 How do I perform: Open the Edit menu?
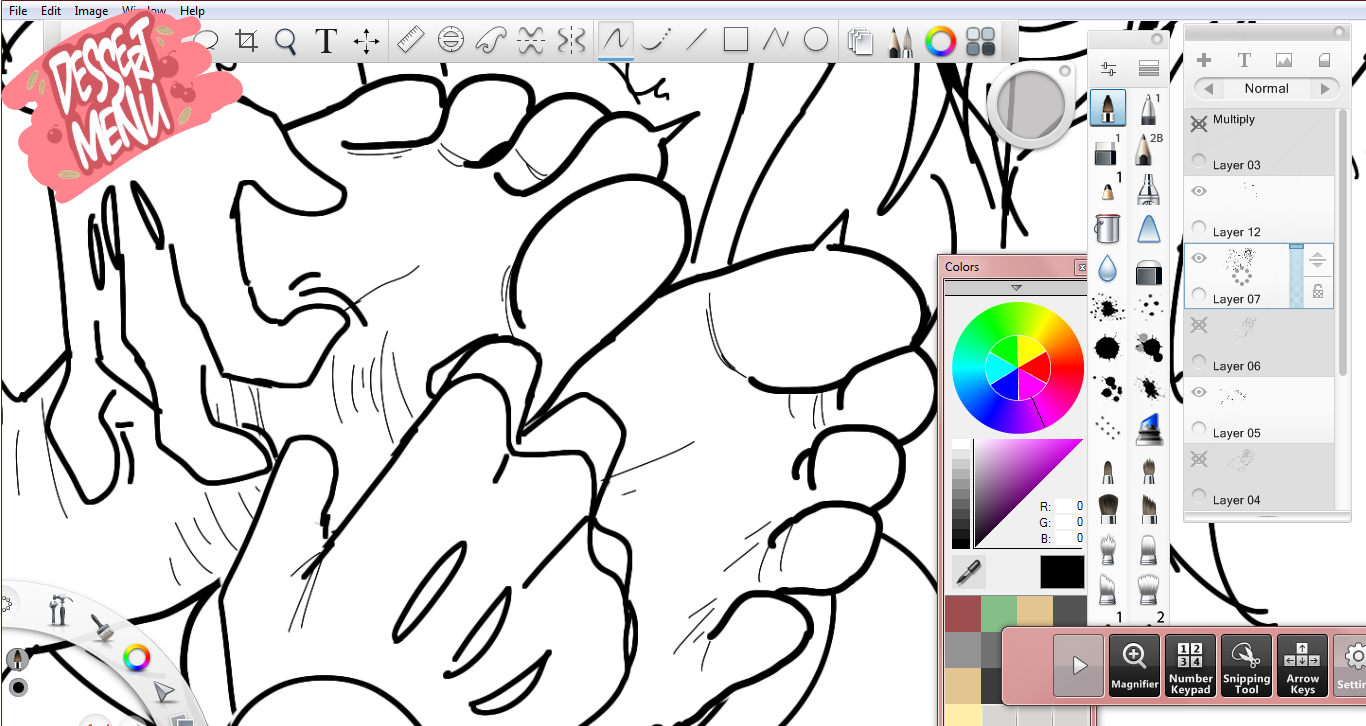click(51, 11)
